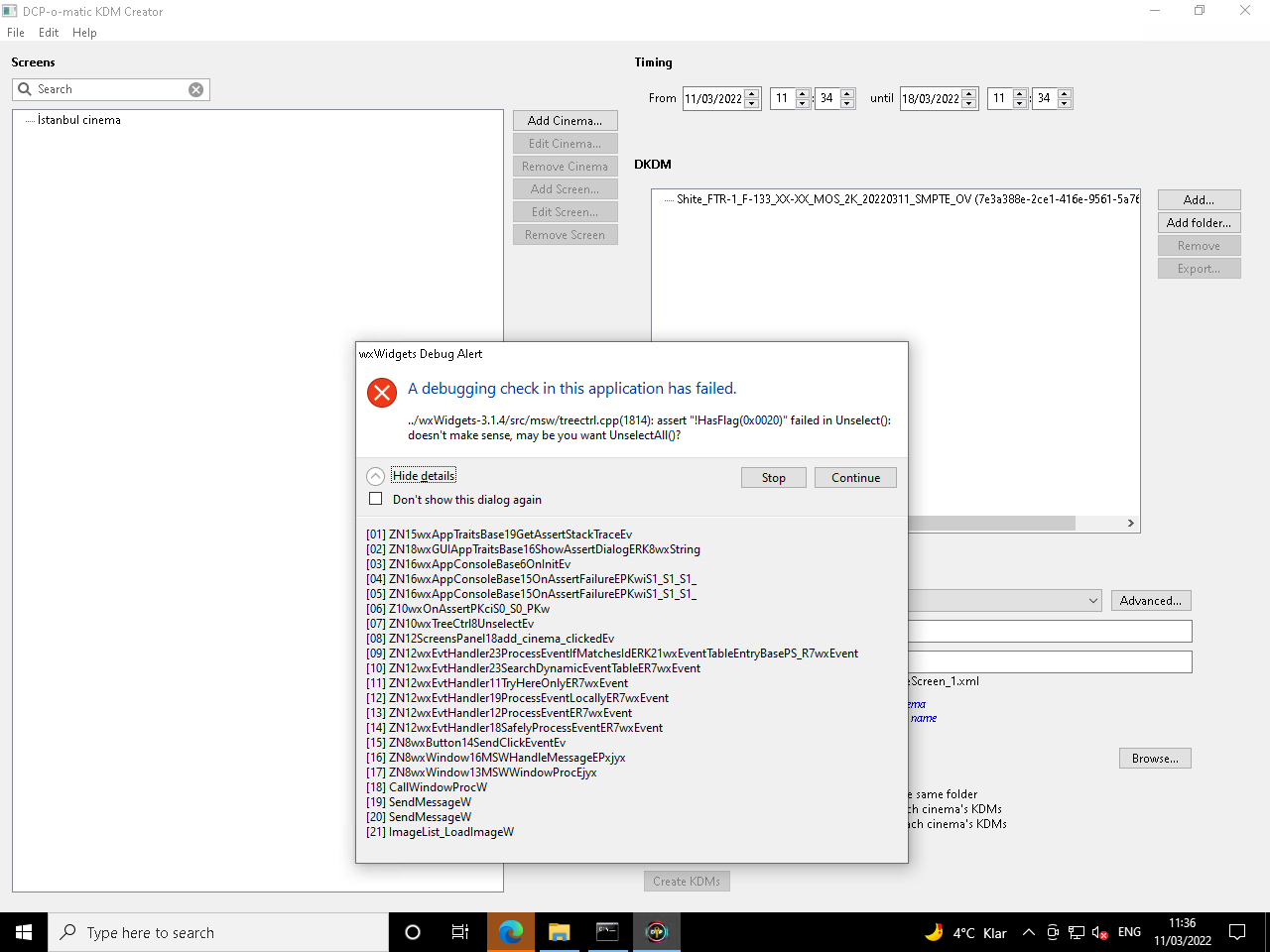Click the Add Cinema button
This screenshot has width=1270, height=952.
point(565,120)
